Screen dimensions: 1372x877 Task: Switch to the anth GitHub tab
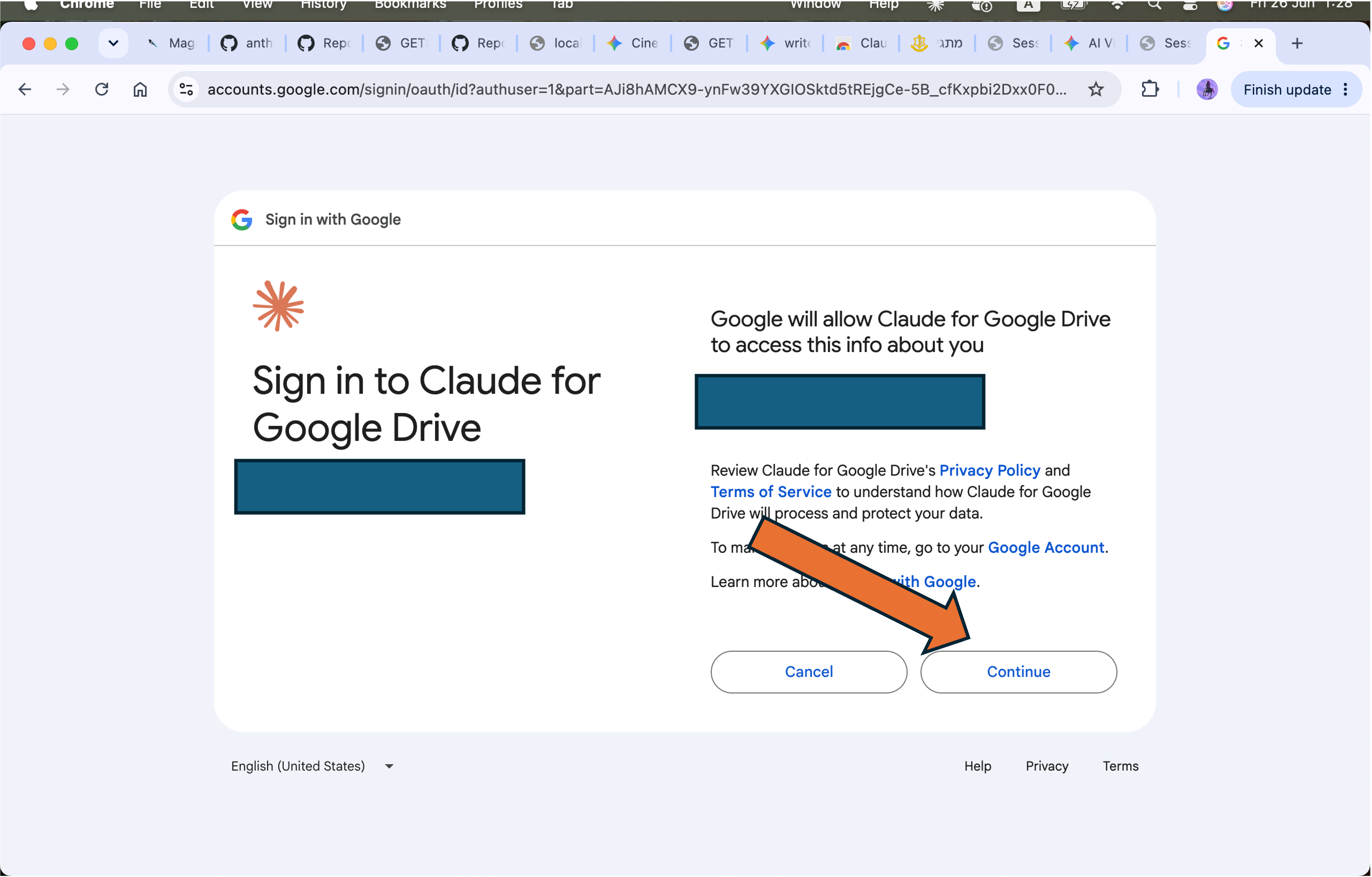(247, 43)
